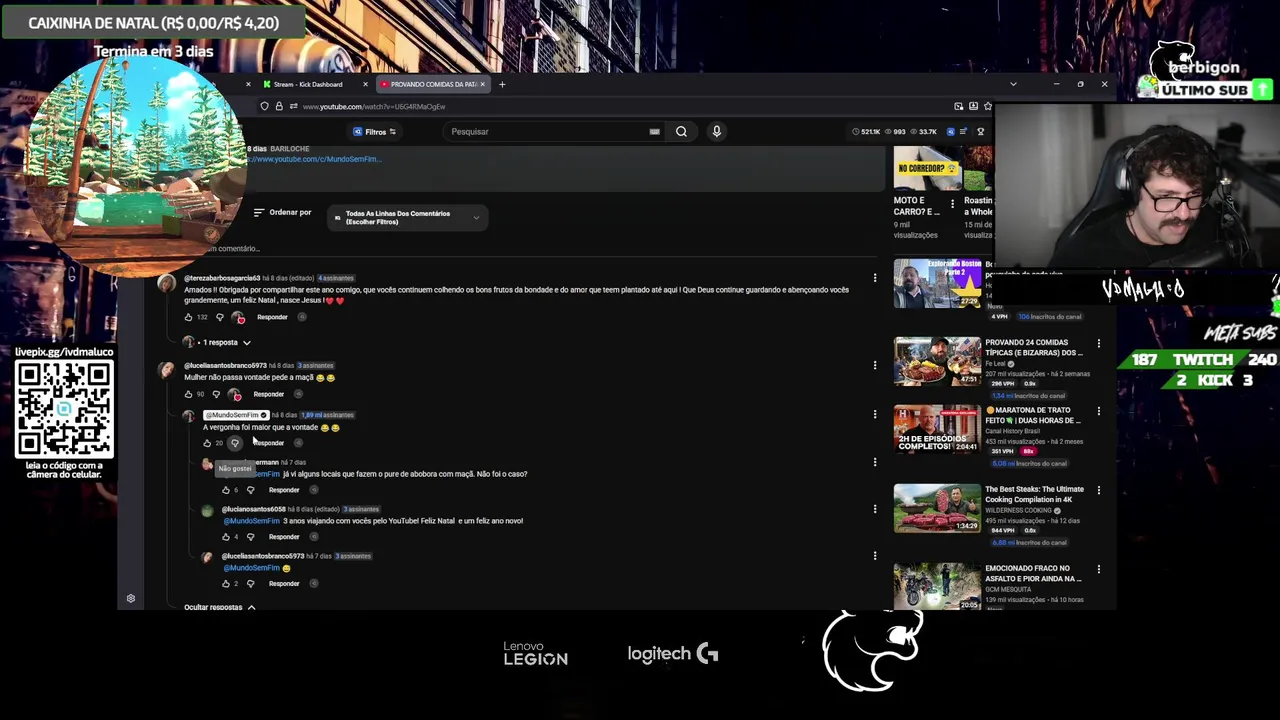Close the 'PROVANDO COMIDAS DA PATA' tab
This screenshot has width=1280, height=720.
tap(482, 84)
